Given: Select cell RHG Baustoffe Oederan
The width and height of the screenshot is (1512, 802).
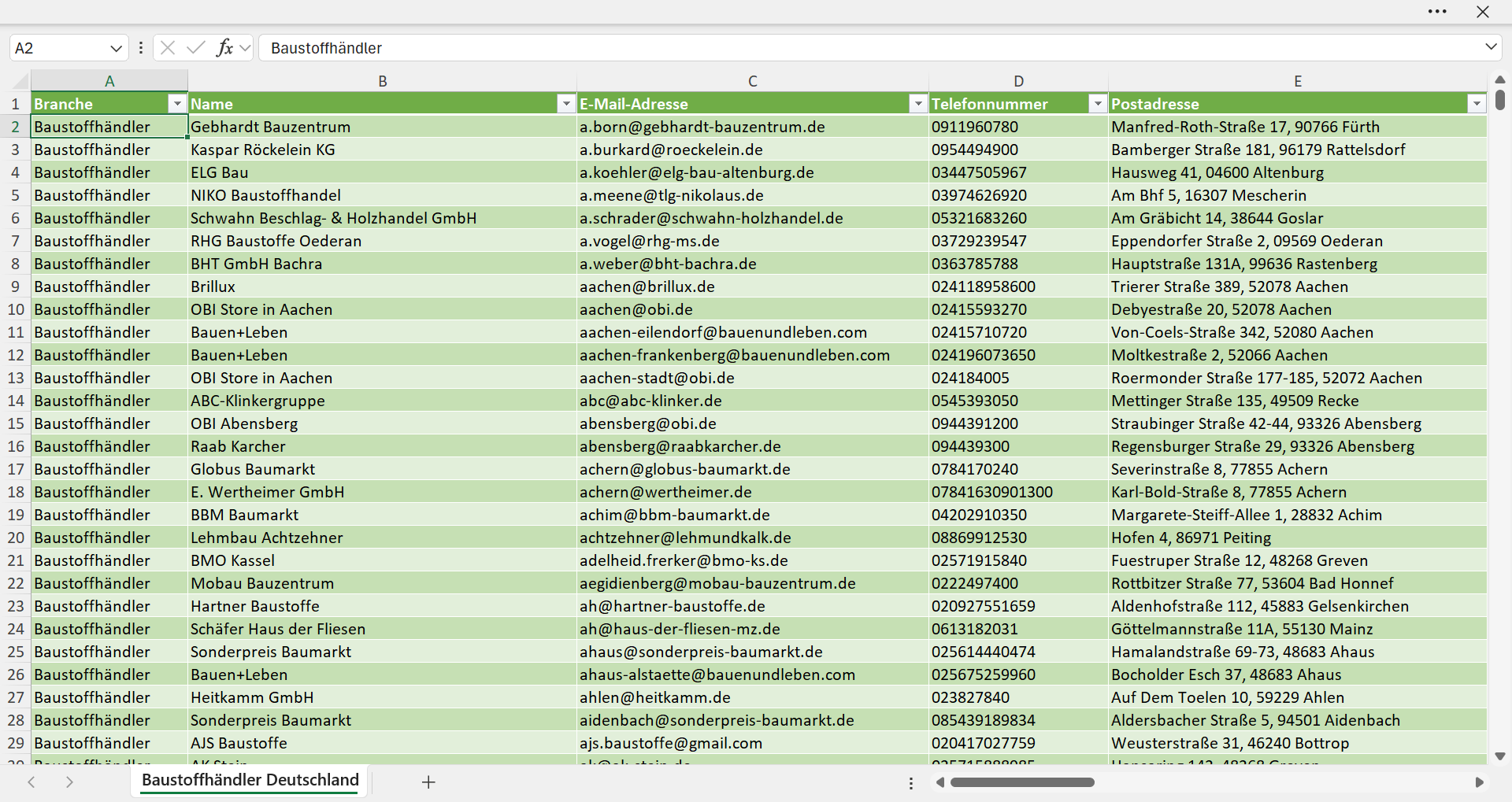Looking at the screenshot, I should click(x=383, y=241).
